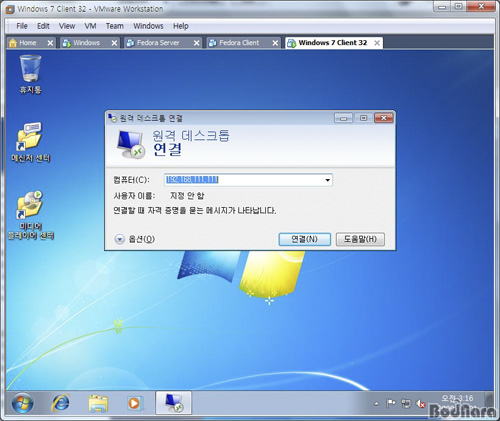Close the Windows VM tab
This screenshot has width=500, height=421.
(x=114, y=43)
